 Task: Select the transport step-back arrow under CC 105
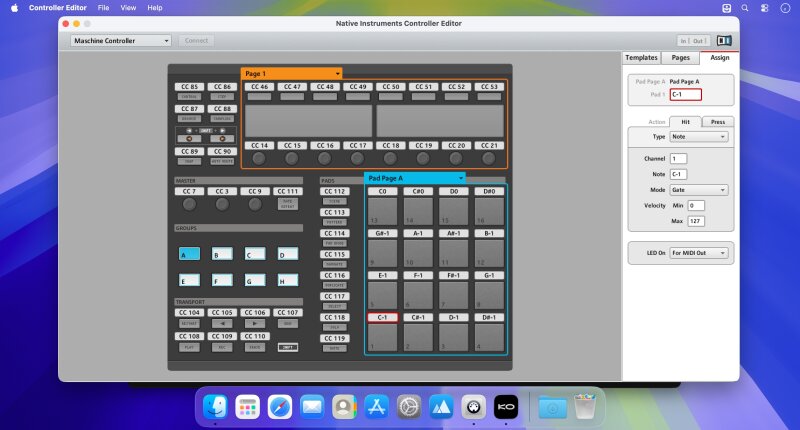pyautogui.click(x=222, y=323)
